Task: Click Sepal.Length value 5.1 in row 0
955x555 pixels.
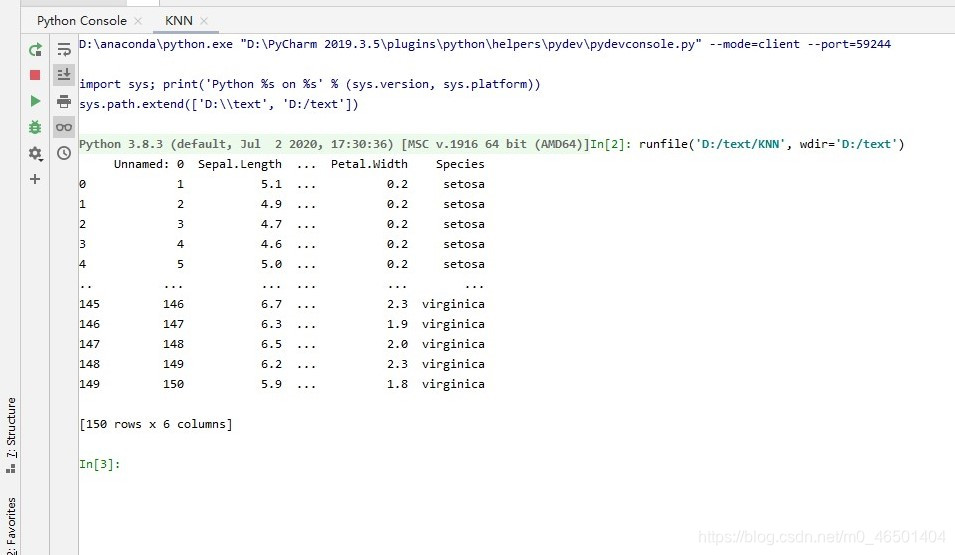Action: (x=271, y=184)
